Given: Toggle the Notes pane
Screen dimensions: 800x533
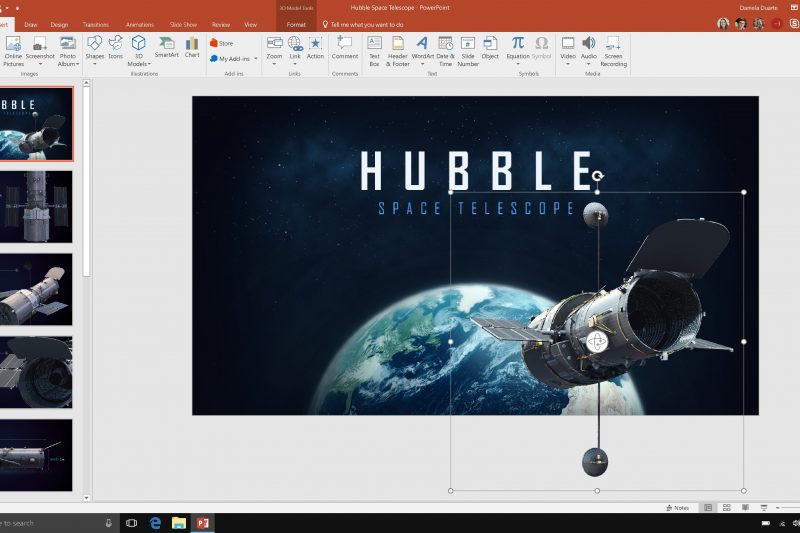Looking at the screenshot, I should (x=678, y=507).
